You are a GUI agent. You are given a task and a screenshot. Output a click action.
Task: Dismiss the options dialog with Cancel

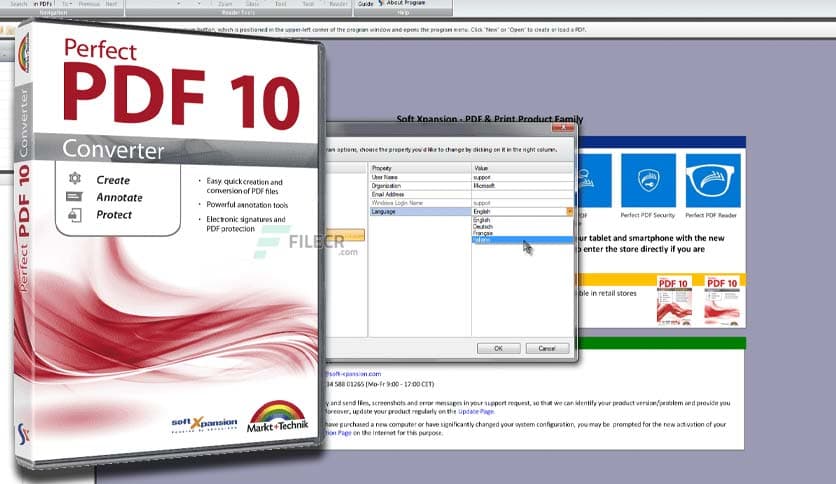click(x=547, y=348)
